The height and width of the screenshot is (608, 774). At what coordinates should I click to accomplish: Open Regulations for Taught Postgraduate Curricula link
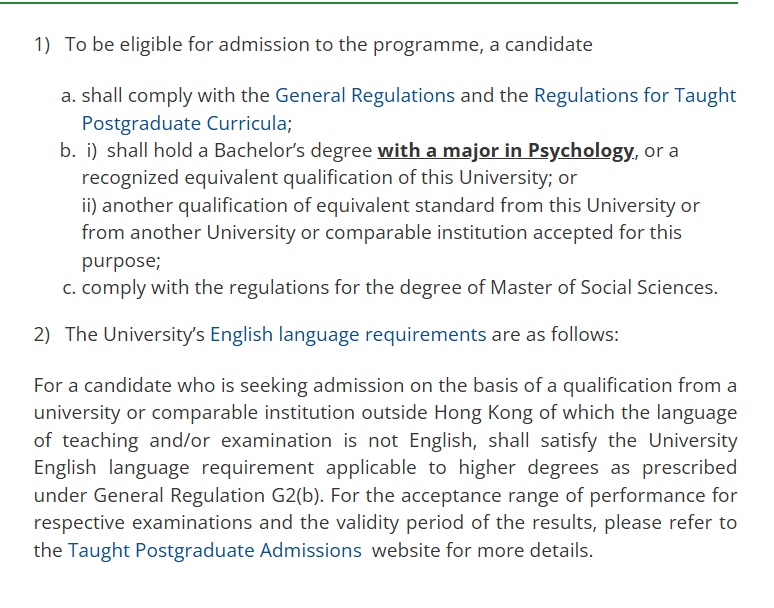634,96
